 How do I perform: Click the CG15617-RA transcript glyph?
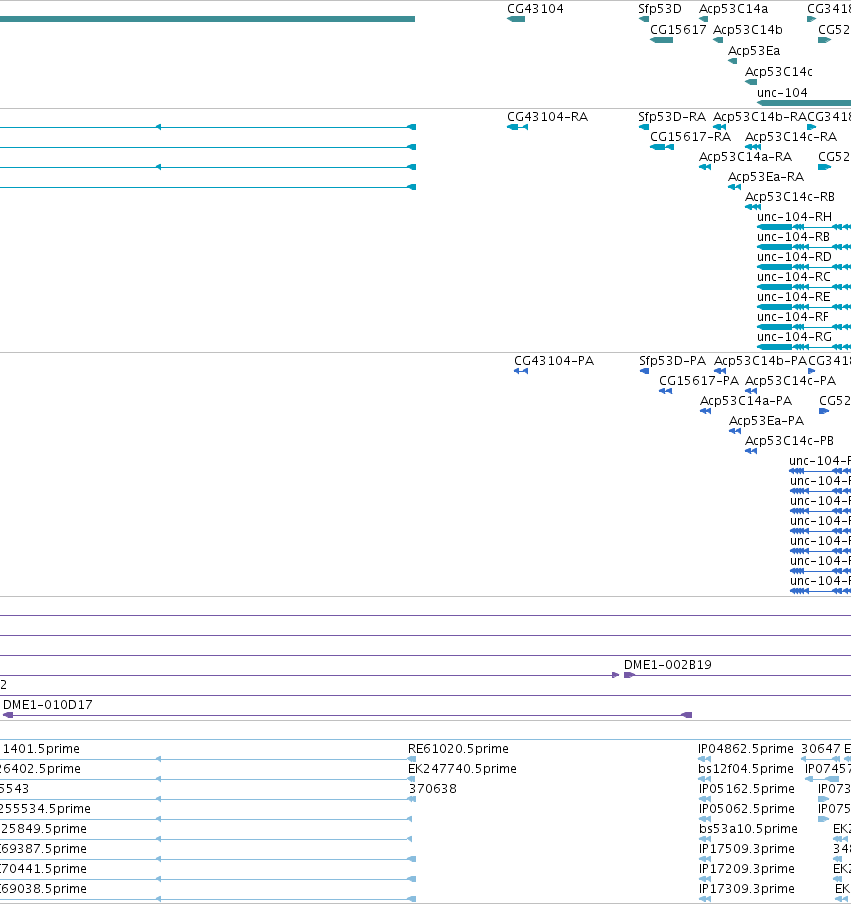click(x=662, y=147)
